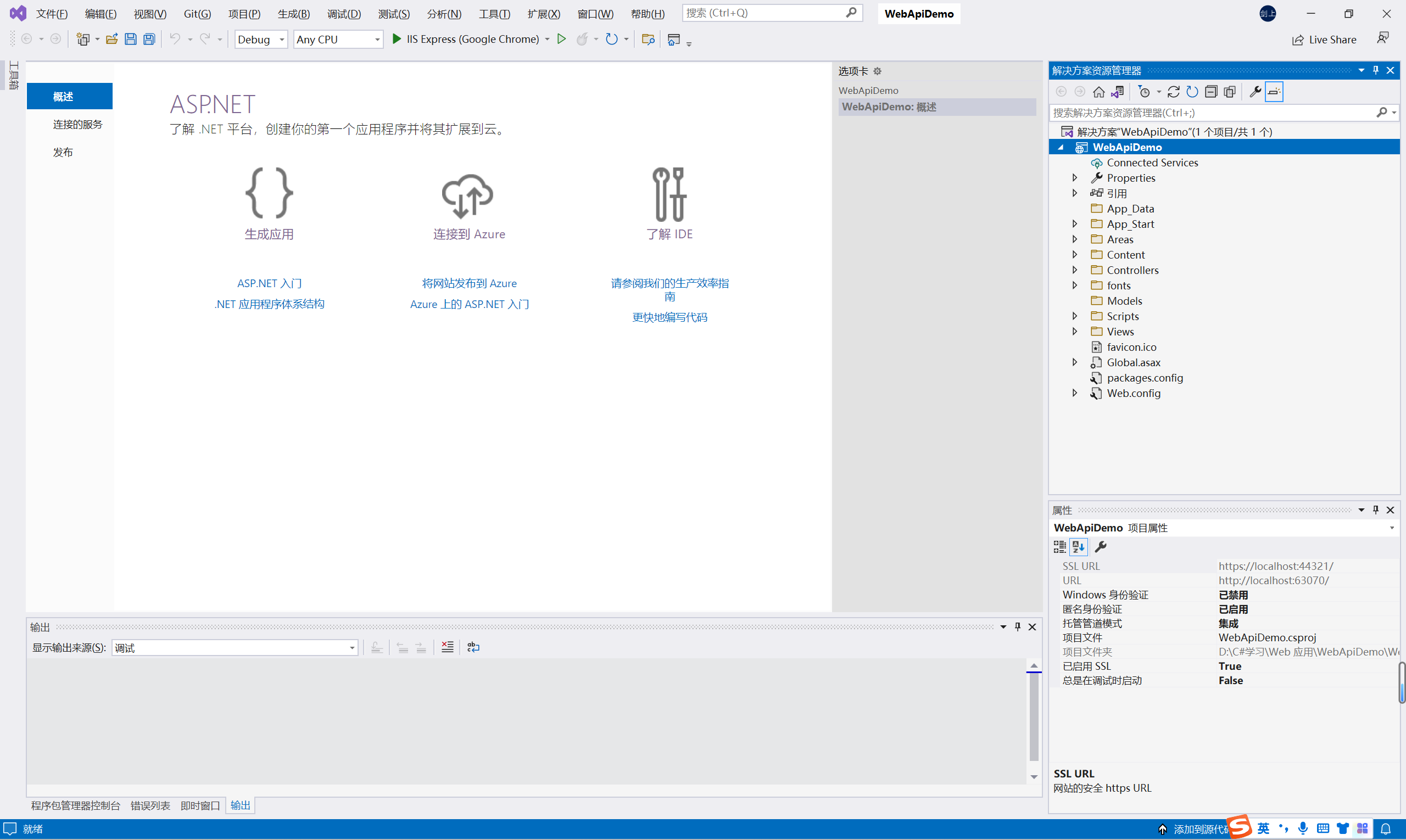Image resolution: width=1406 pixels, height=840 pixels.
Task: Switch to the 错误列表 tab
Action: (x=150, y=805)
